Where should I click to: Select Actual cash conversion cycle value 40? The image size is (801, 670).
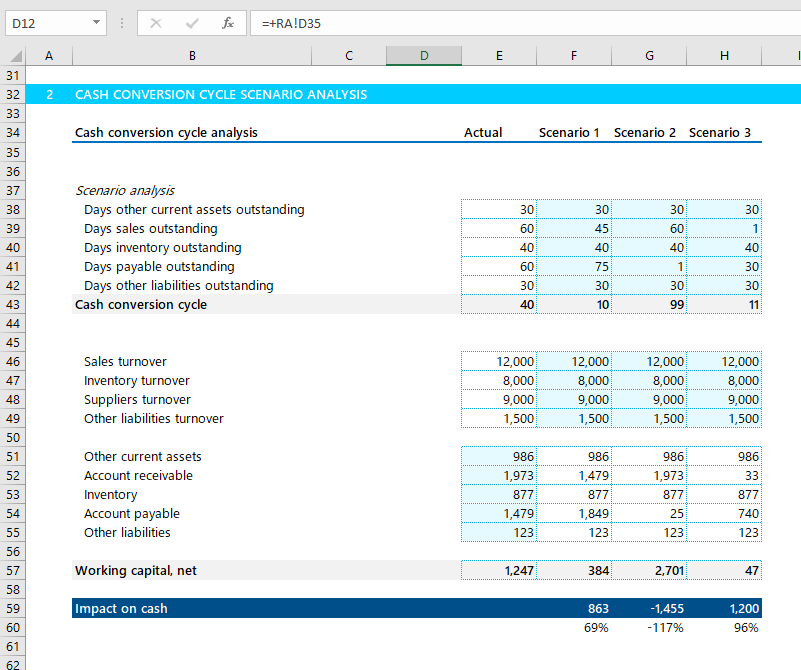click(x=499, y=305)
